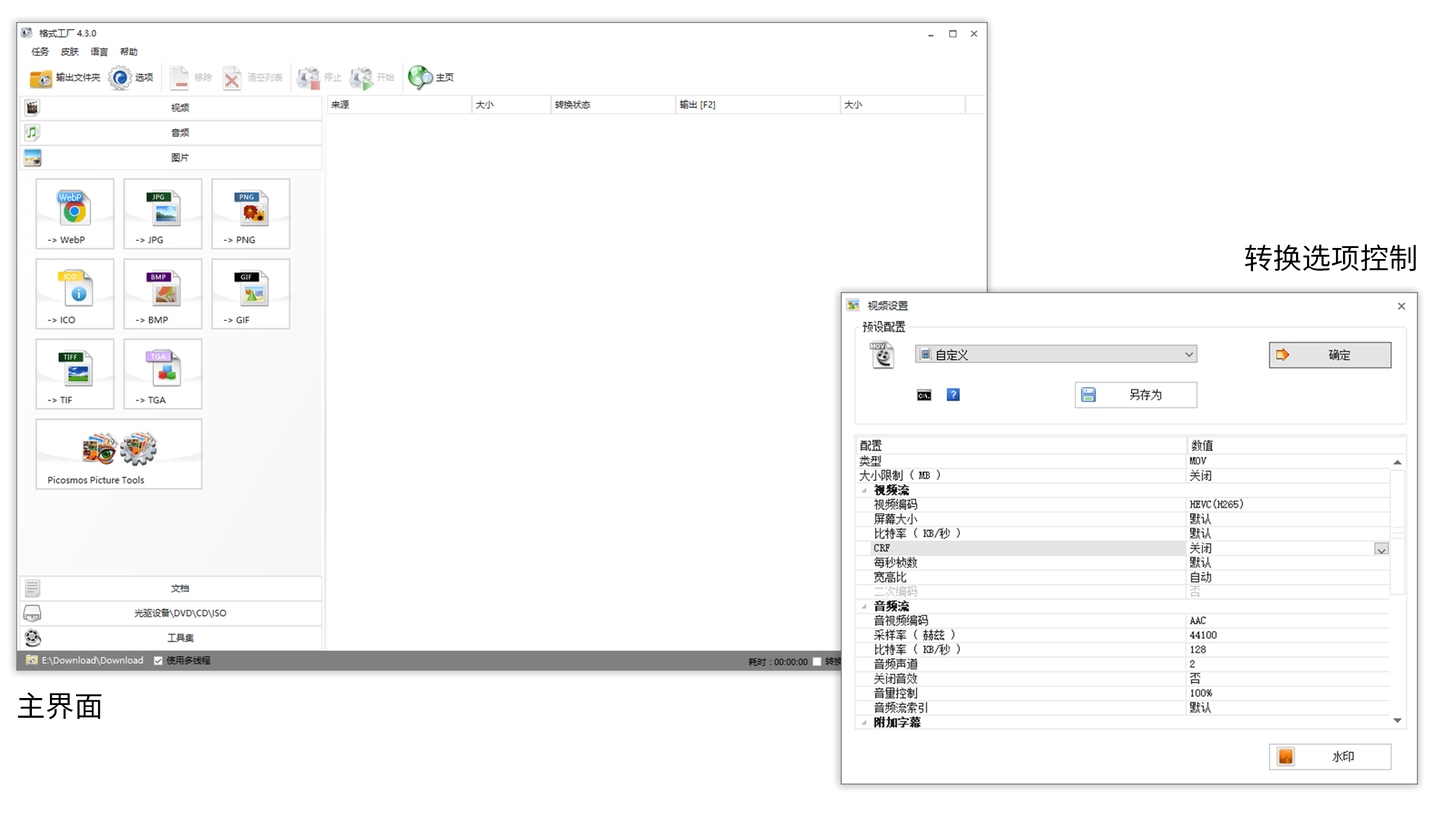The height and width of the screenshot is (813, 1440).
Task: Collapse the 视频流 section
Action: coord(863,490)
